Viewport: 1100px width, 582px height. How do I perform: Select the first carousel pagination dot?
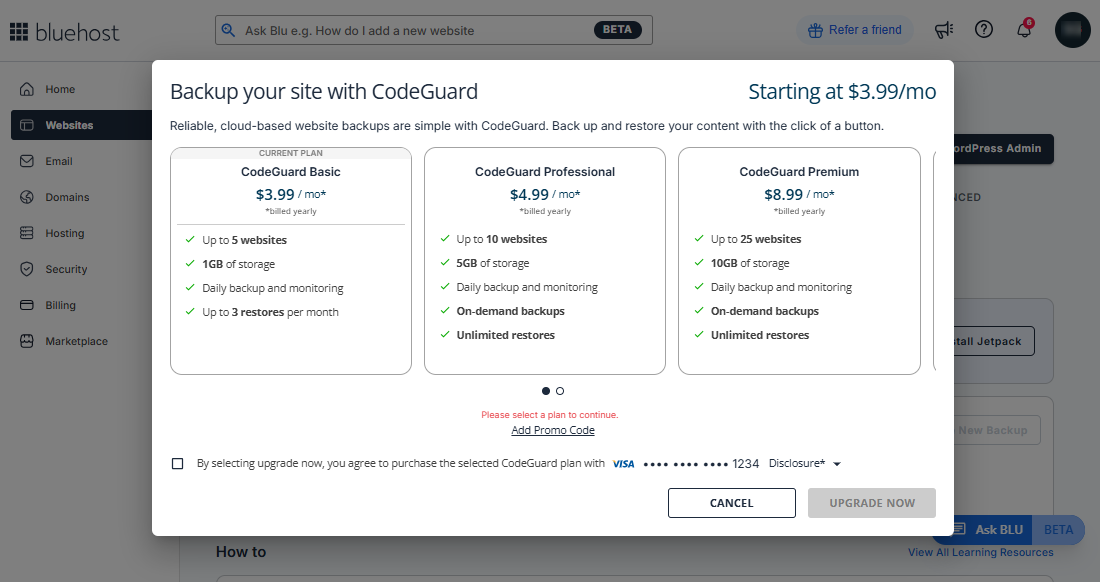coord(545,391)
